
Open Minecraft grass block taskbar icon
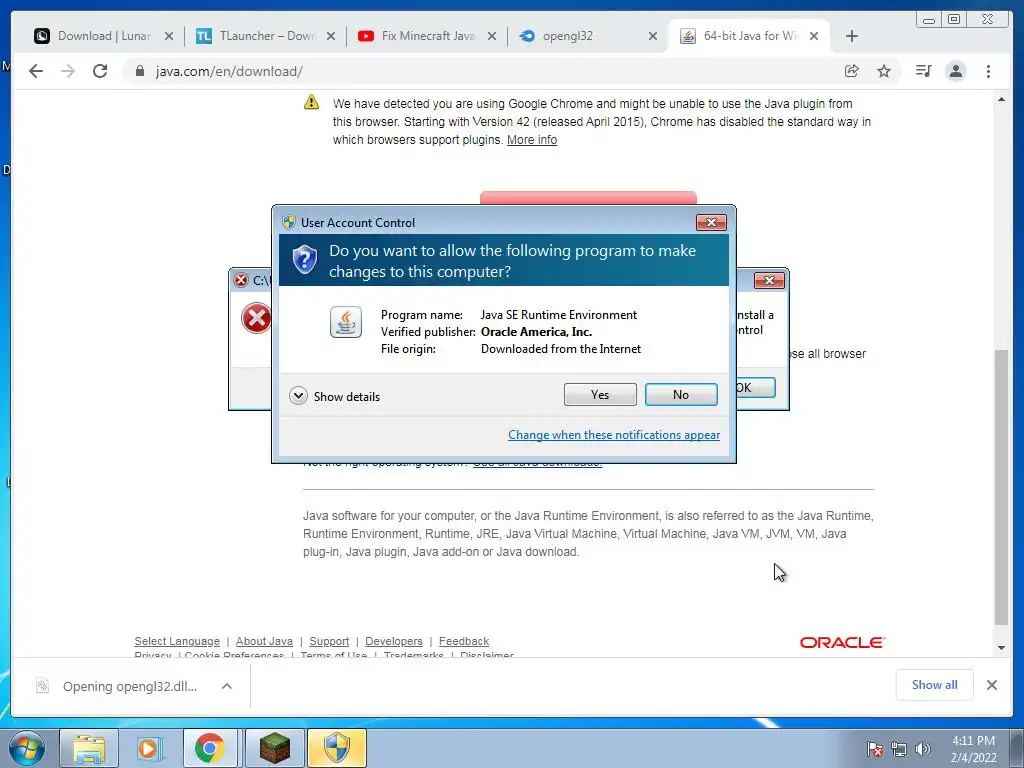[275, 748]
